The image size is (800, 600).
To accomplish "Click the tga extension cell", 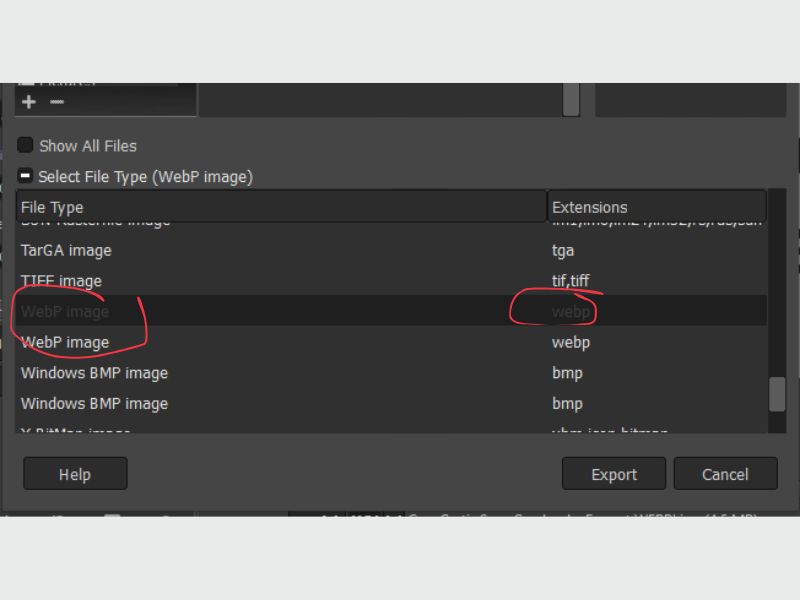I will click(x=563, y=250).
